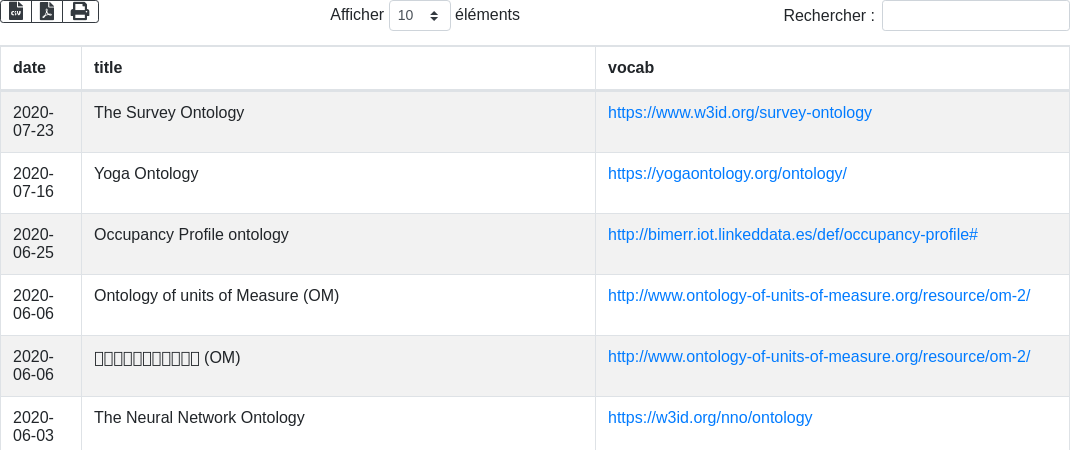This screenshot has width=1070, height=450.
Task: Open the w3id.org nno ontology link
Action: [710, 417]
